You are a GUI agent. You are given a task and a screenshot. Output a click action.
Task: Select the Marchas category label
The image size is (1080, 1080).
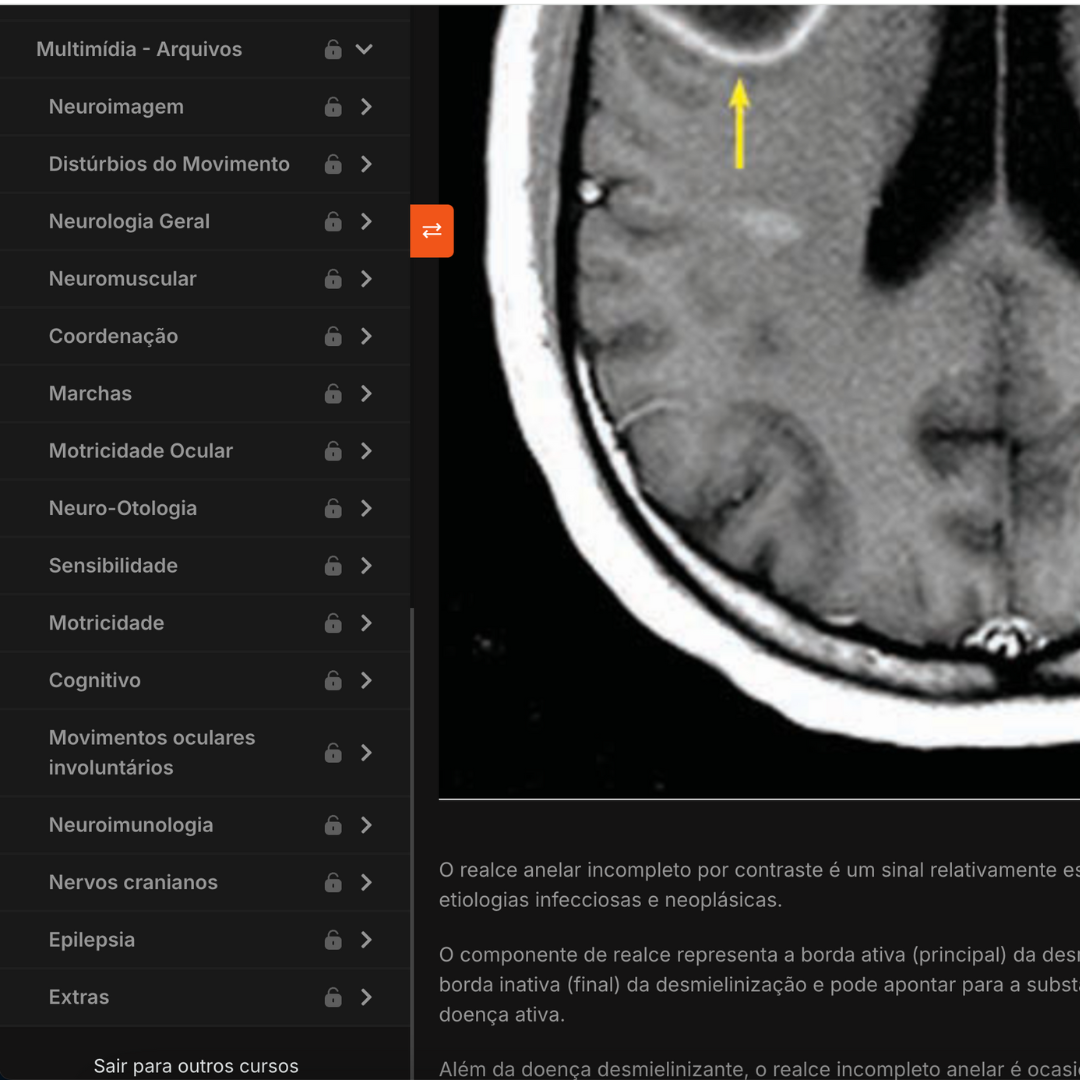(x=90, y=393)
